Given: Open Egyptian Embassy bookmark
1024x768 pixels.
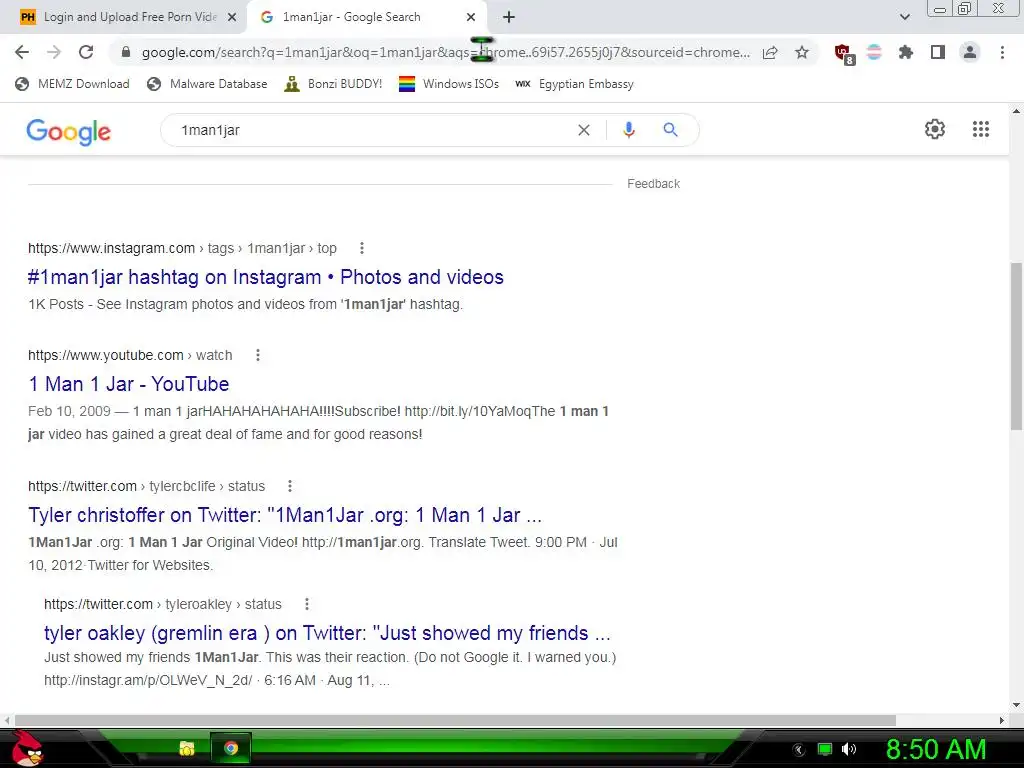Looking at the screenshot, I should (575, 84).
